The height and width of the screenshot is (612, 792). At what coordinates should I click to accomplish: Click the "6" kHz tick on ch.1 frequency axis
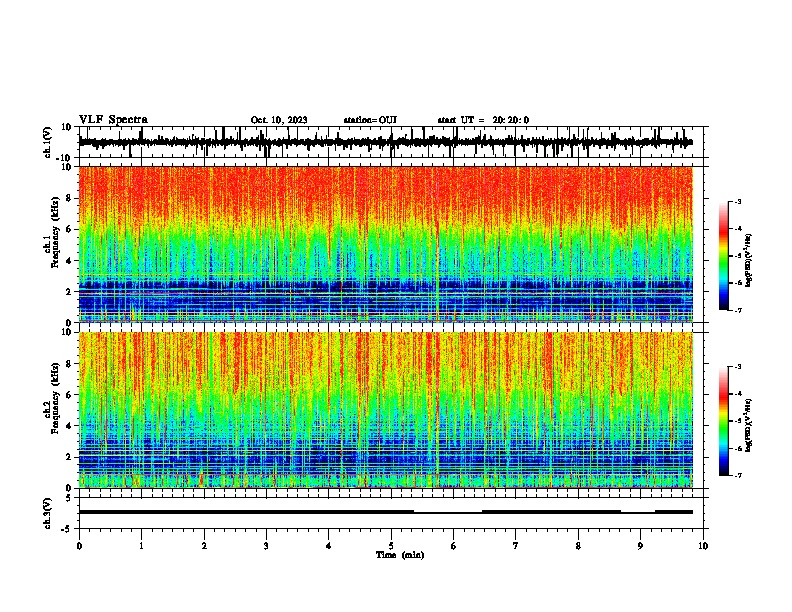click(x=69, y=229)
